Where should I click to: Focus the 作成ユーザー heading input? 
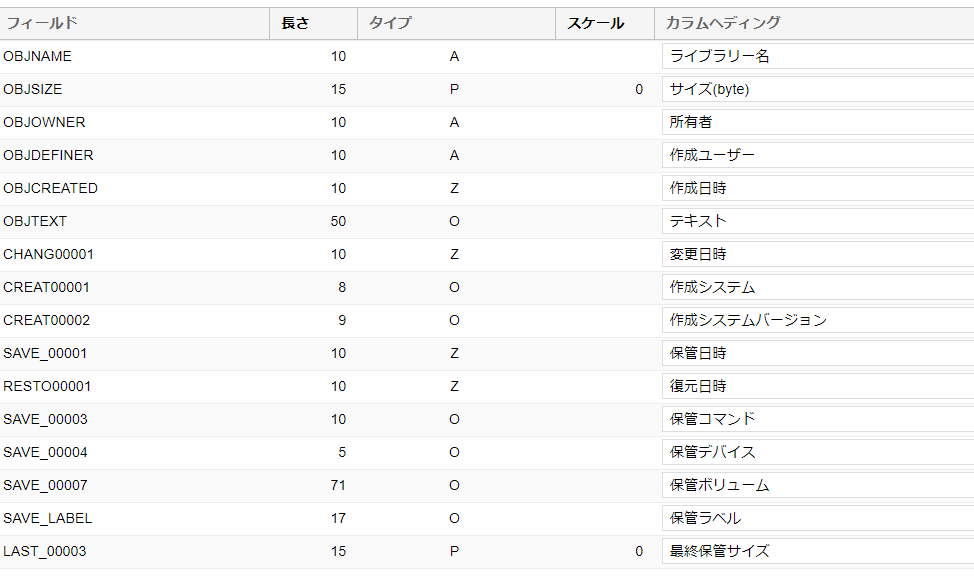[x=817, y=156]
